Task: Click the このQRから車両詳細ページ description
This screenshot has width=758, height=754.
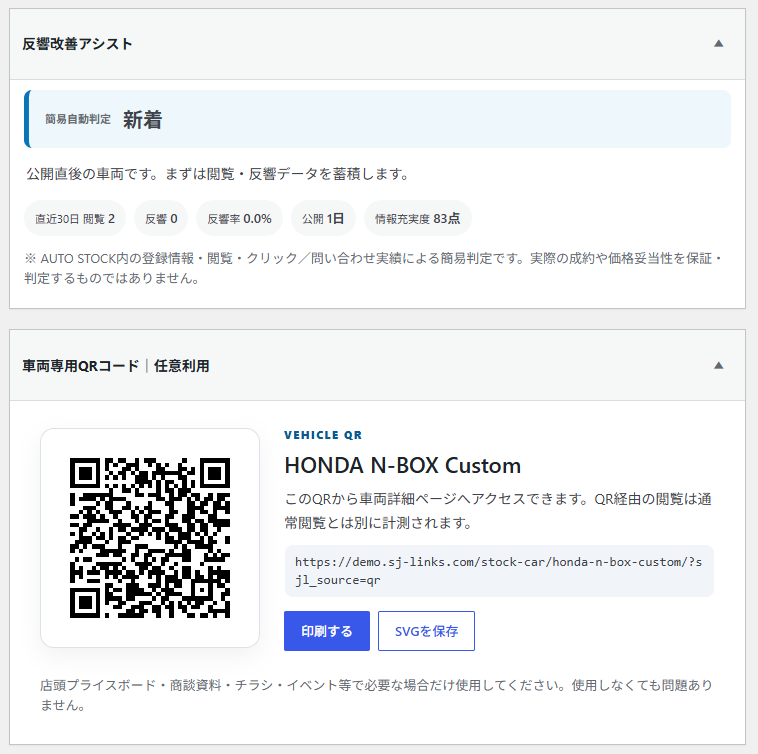Action: [x=498, y=510]
